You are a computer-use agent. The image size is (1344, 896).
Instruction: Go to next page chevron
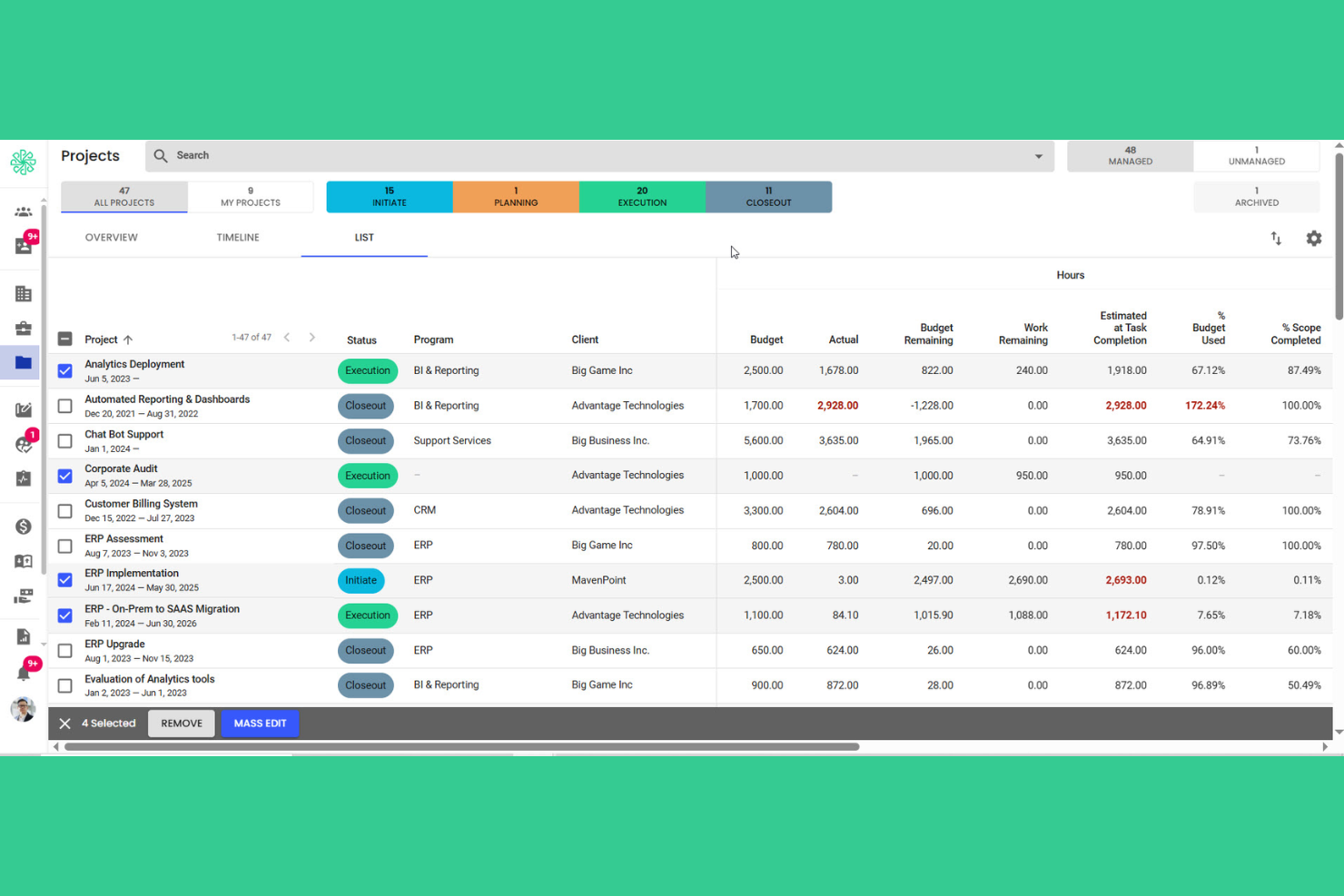pos(311,338)
